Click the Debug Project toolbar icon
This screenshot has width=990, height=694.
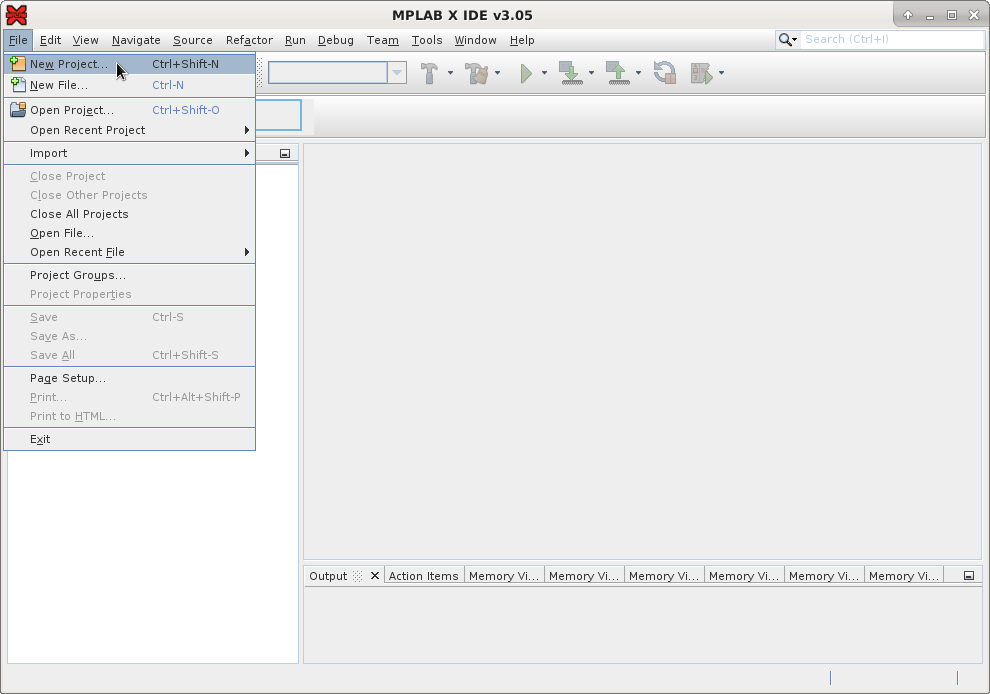701,73
